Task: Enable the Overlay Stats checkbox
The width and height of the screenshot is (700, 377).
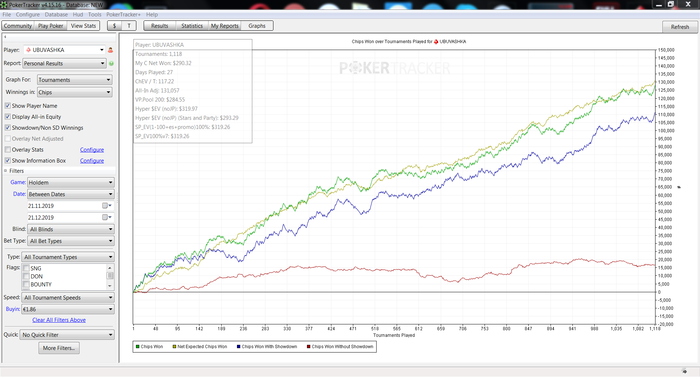Action: pyautogui.click(x=8, y=150)
